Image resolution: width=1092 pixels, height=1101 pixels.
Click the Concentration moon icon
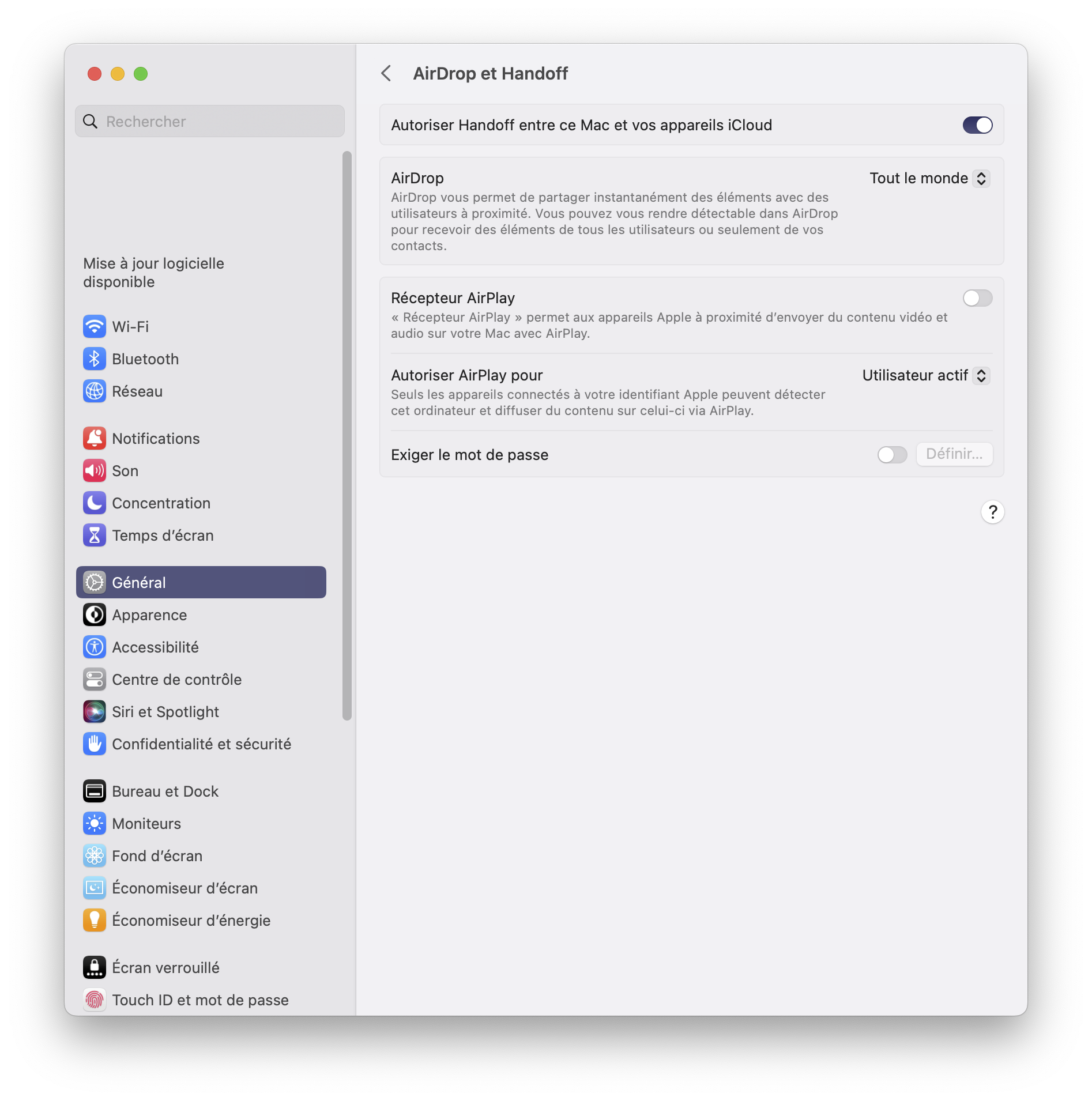pyautogui.click(x=95, y=503)
